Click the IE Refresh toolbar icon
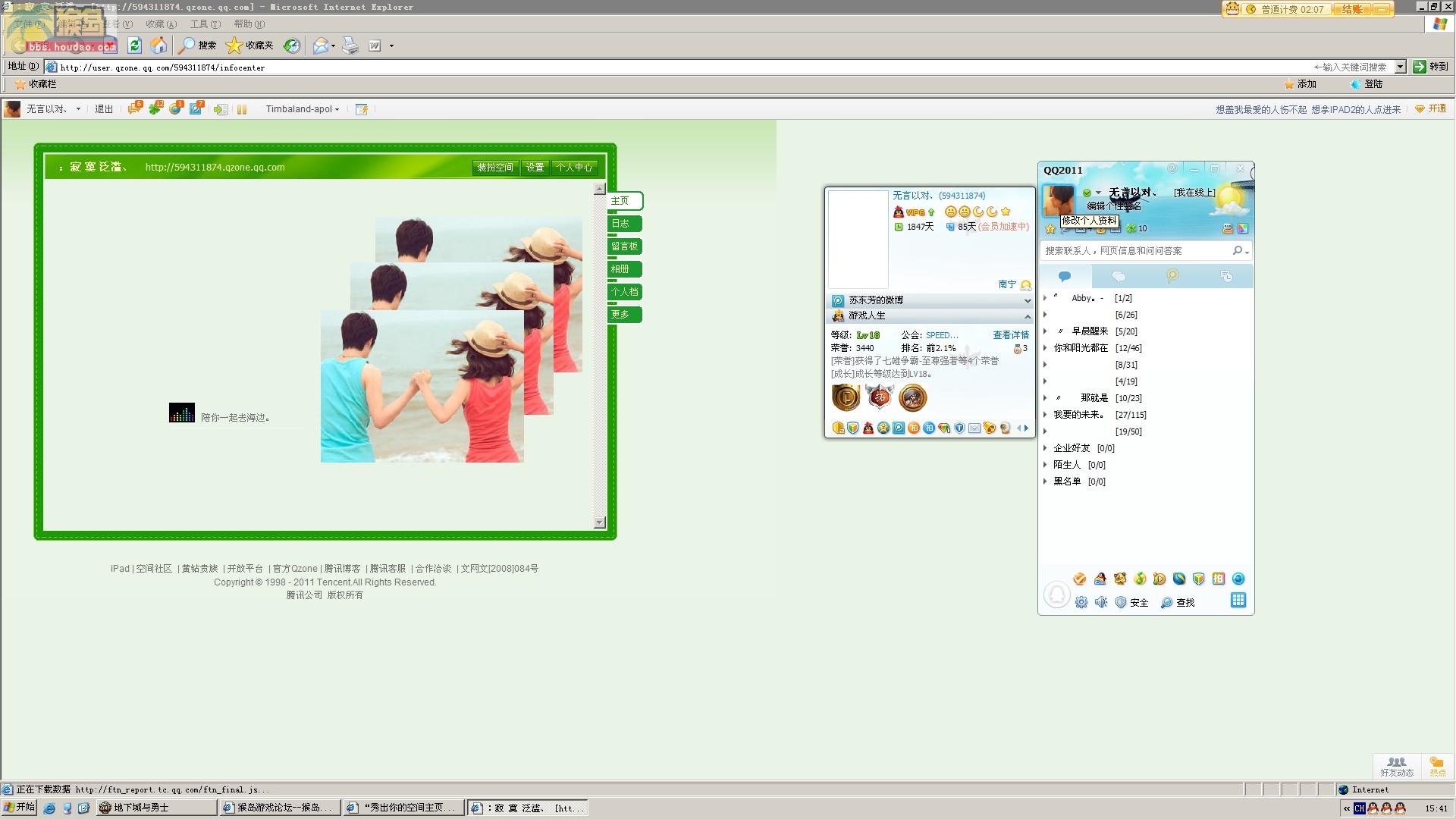This screenshot has width=1456, height=819. (134, 45)
